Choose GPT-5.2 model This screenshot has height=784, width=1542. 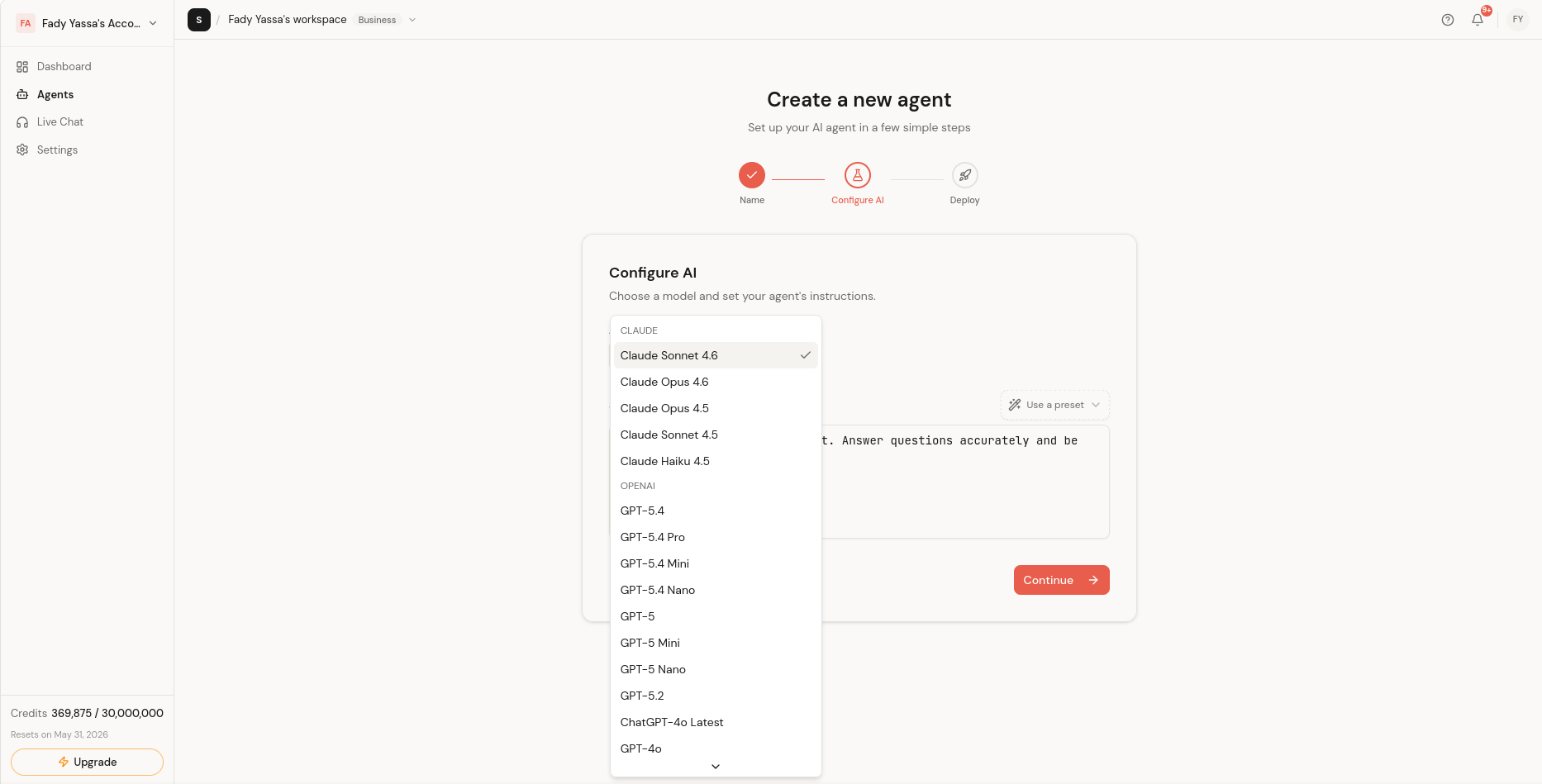(716, 696)
